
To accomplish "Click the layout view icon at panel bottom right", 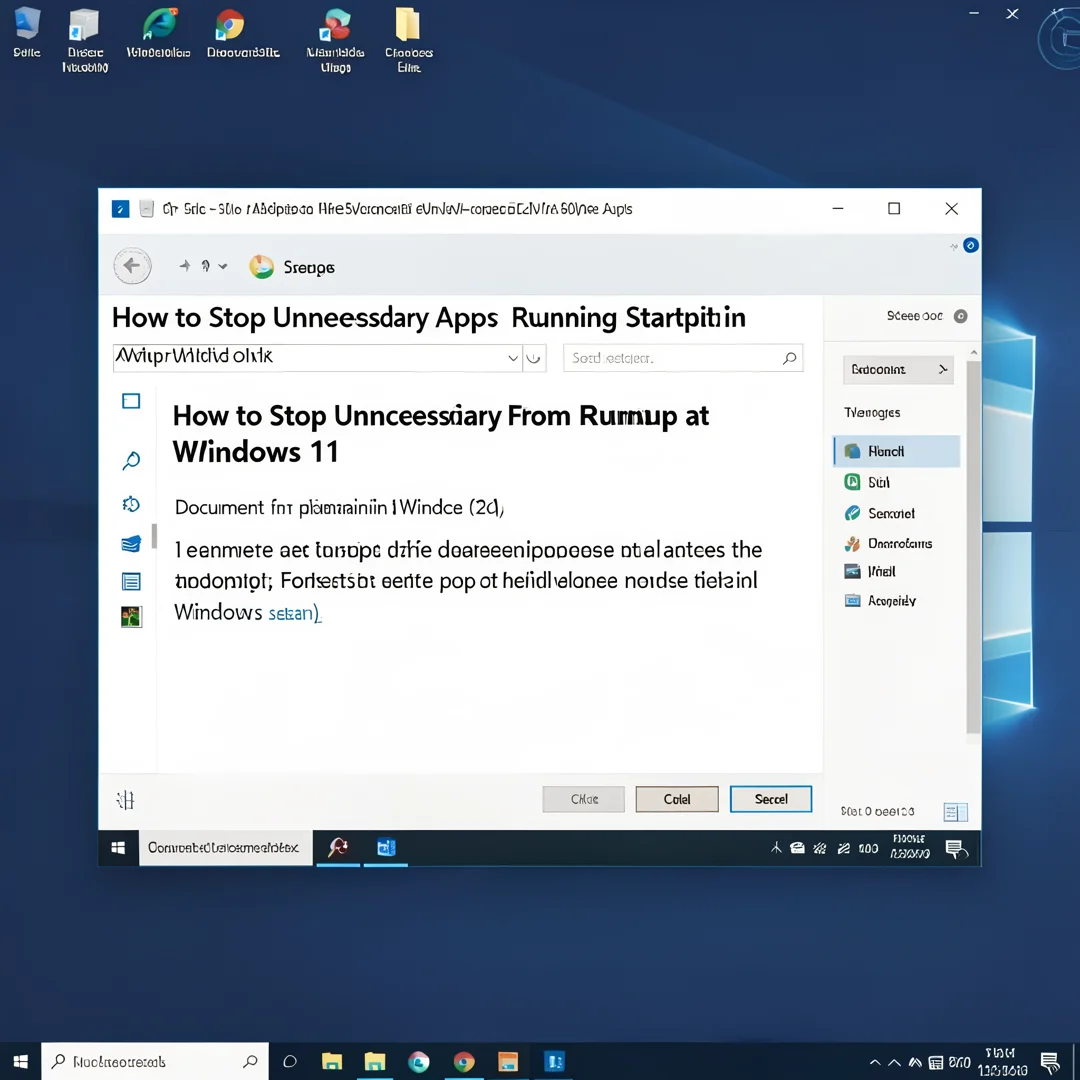I will (955, 812).
